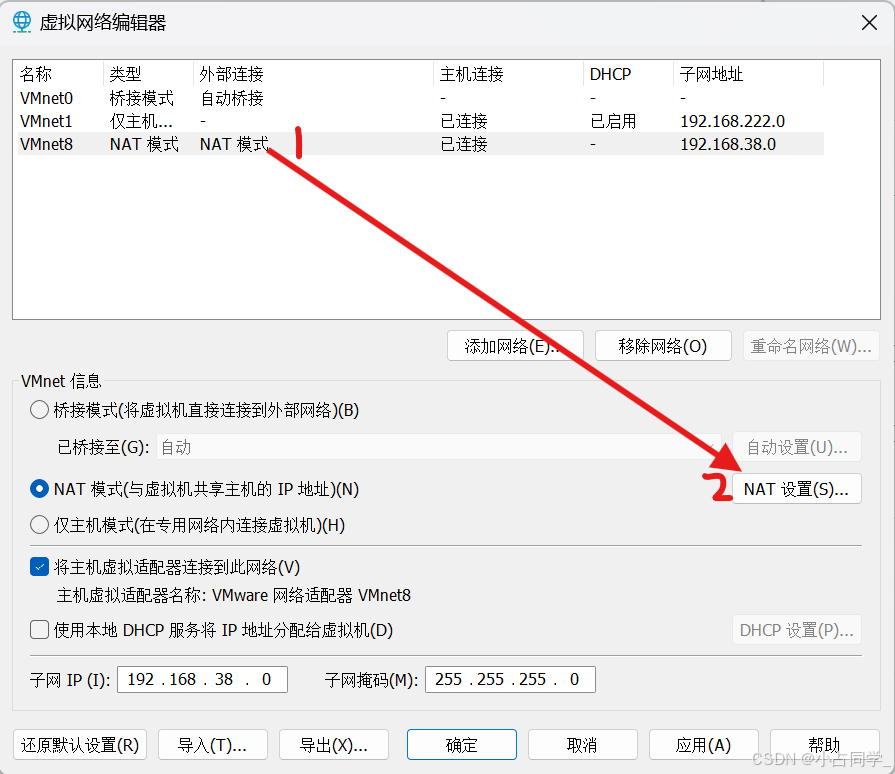The height and width of the screenshot is (774, 895).
Task: Click 导出(X) button
Action: 334,744
